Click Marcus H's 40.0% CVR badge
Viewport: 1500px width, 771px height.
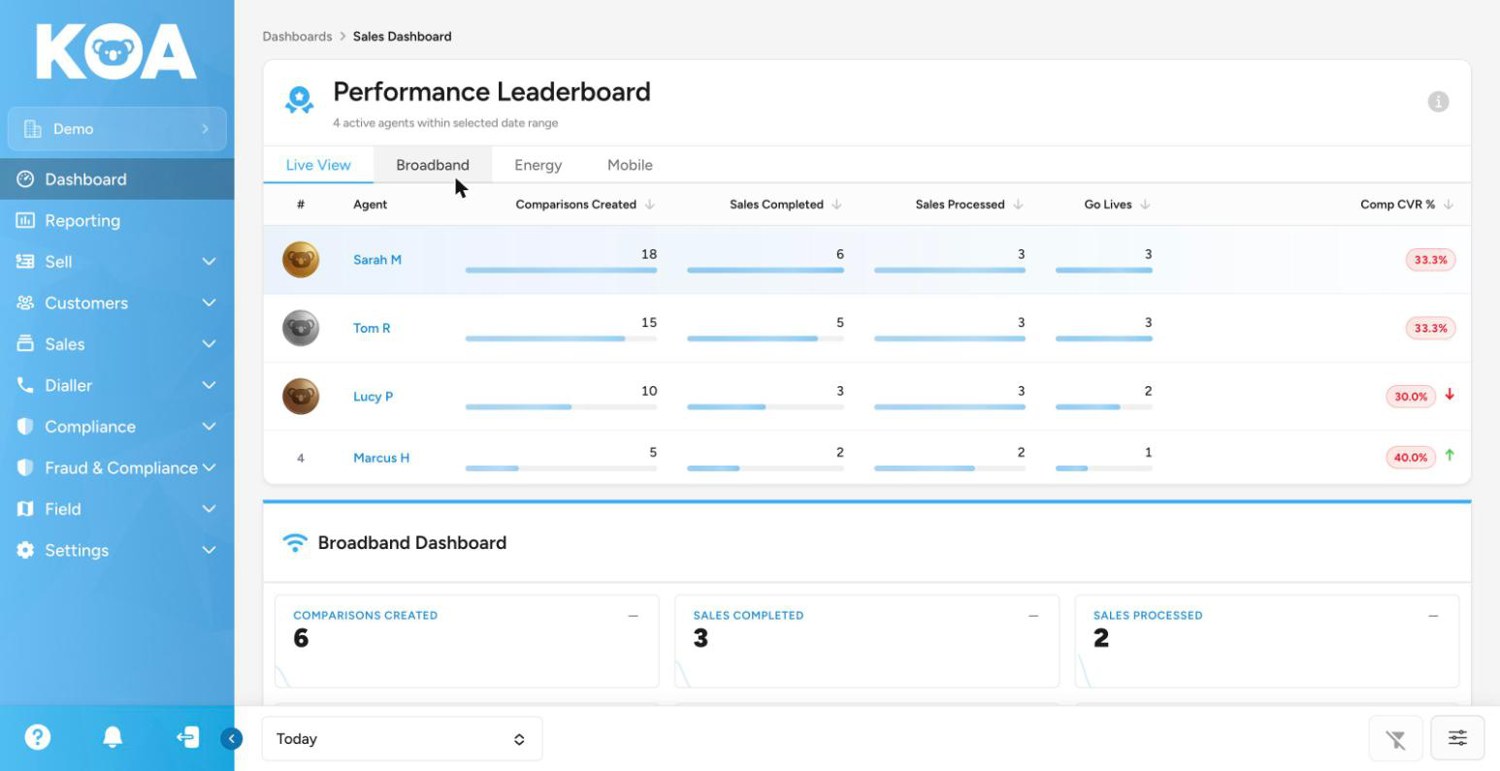point(1410,457)
